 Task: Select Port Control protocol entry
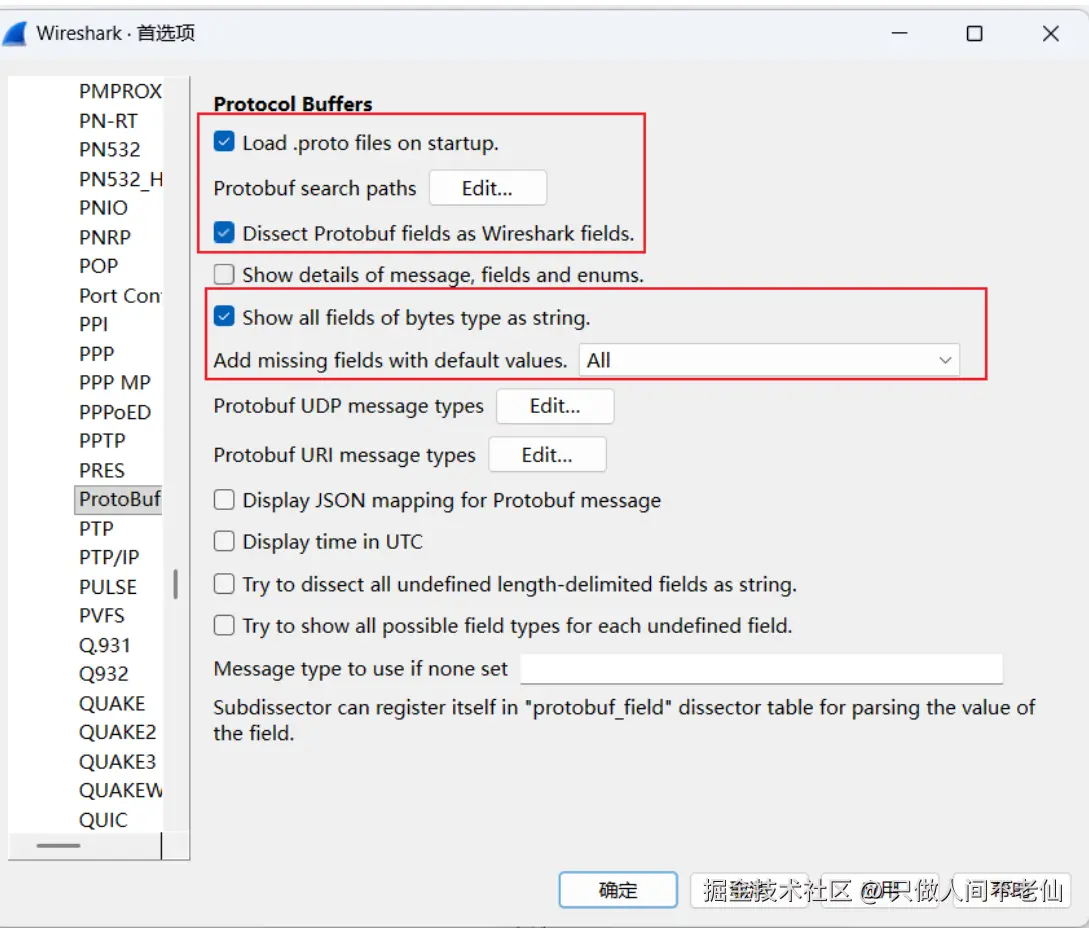pos(120,295)
